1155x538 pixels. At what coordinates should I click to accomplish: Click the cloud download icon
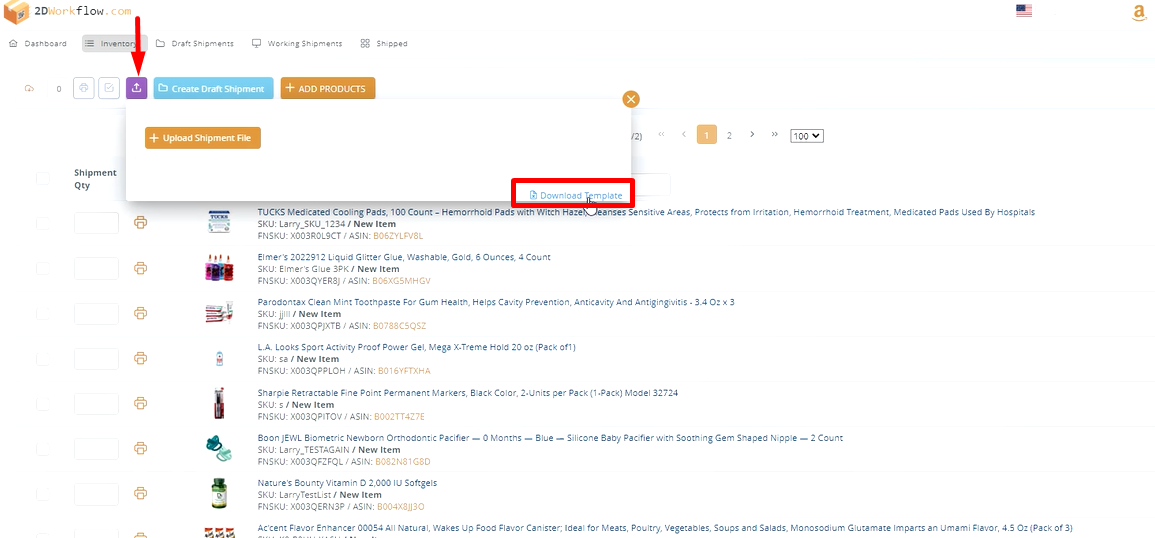tap(30, 89)
